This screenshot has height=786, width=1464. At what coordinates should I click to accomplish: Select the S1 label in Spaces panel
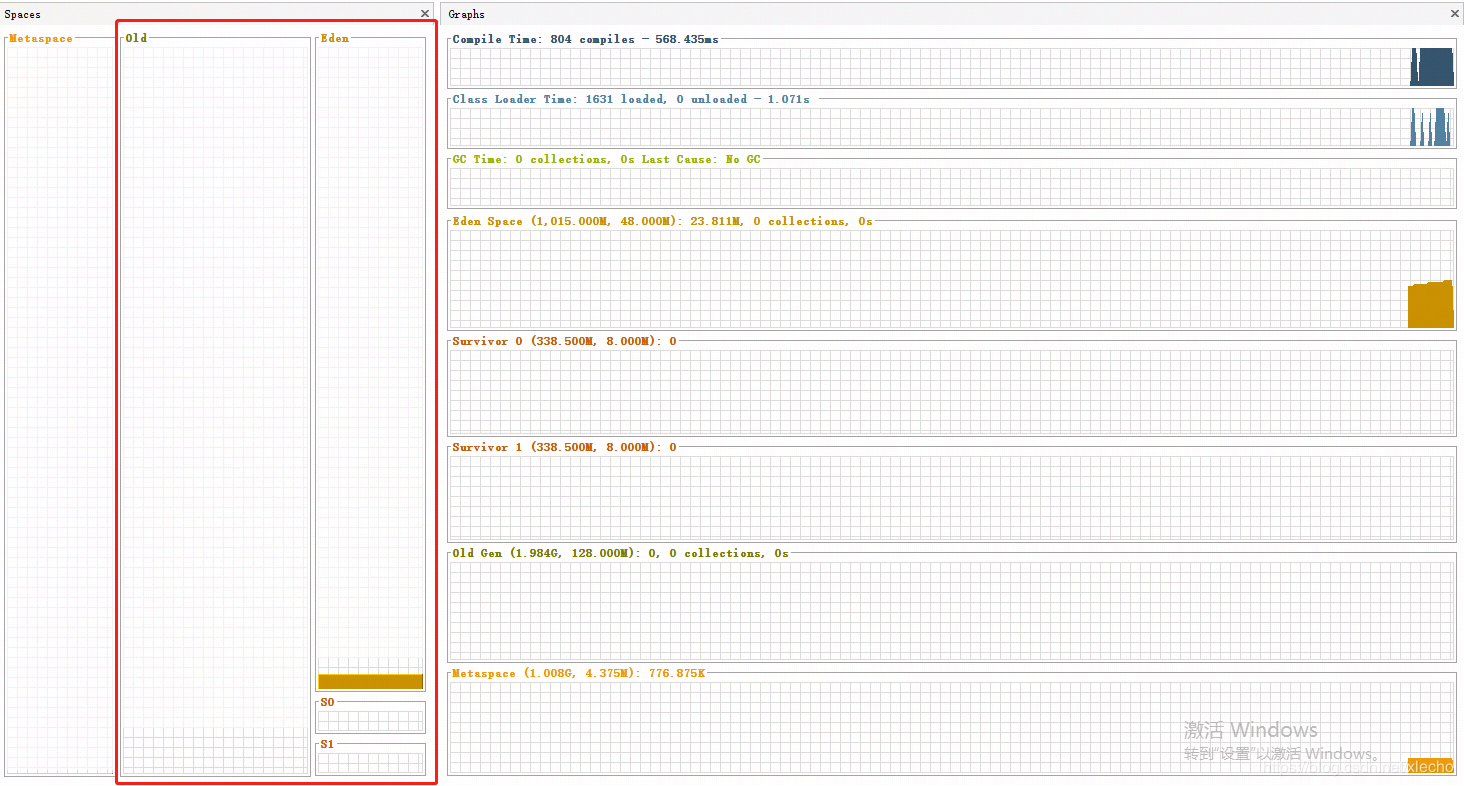328,744
